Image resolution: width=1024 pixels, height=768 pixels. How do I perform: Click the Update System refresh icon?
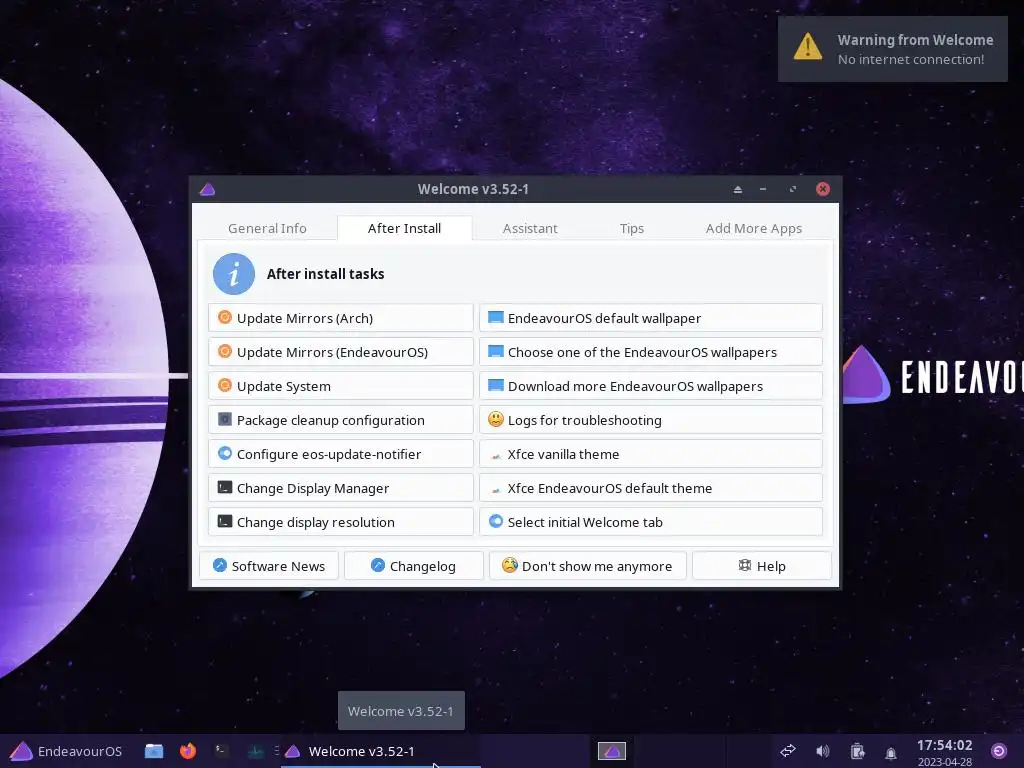225,385
